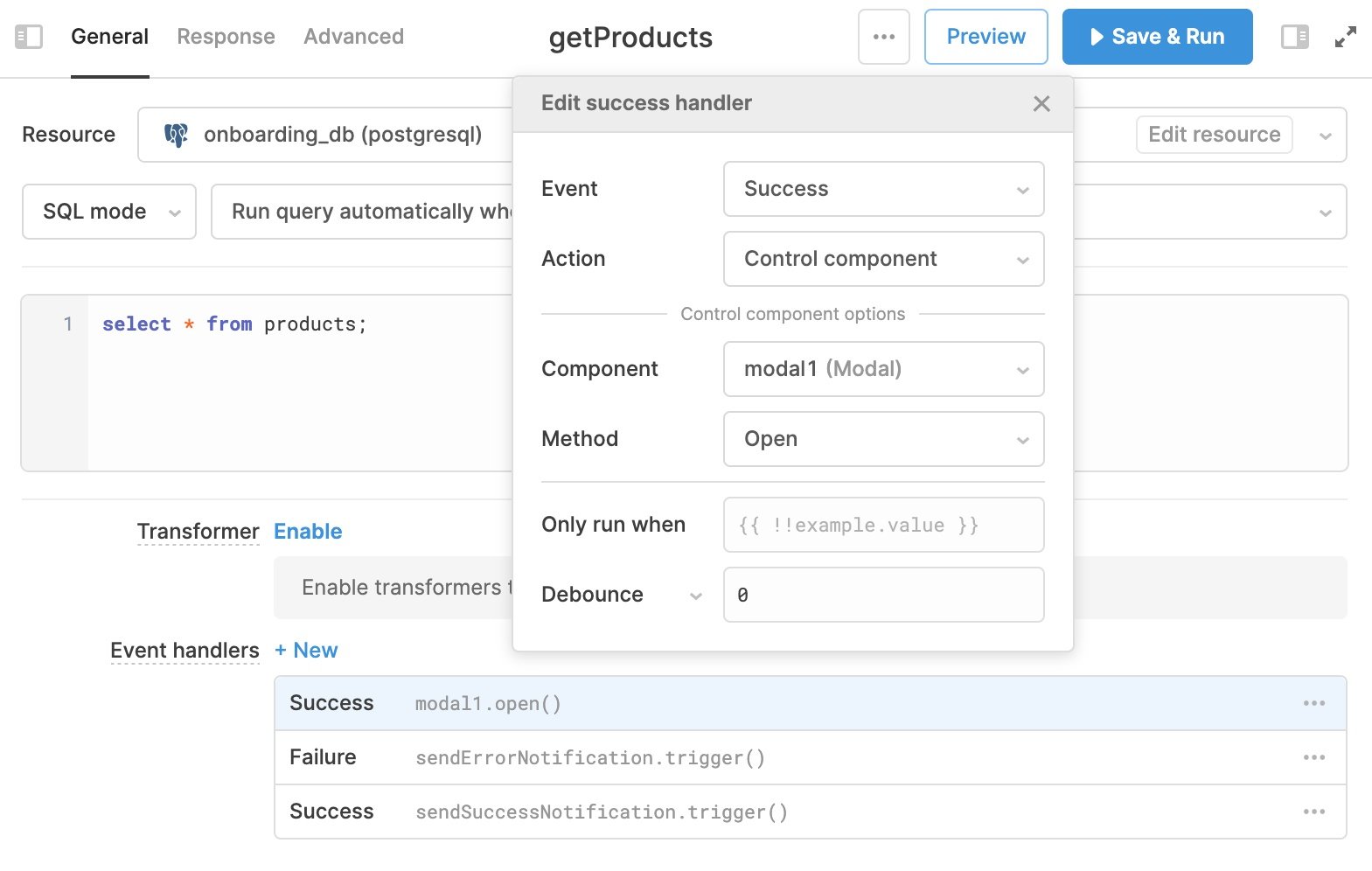The height and width of the screenshot is (871, 1372).
Task: Open the three-dot query options menu
Action: (884, 37)
